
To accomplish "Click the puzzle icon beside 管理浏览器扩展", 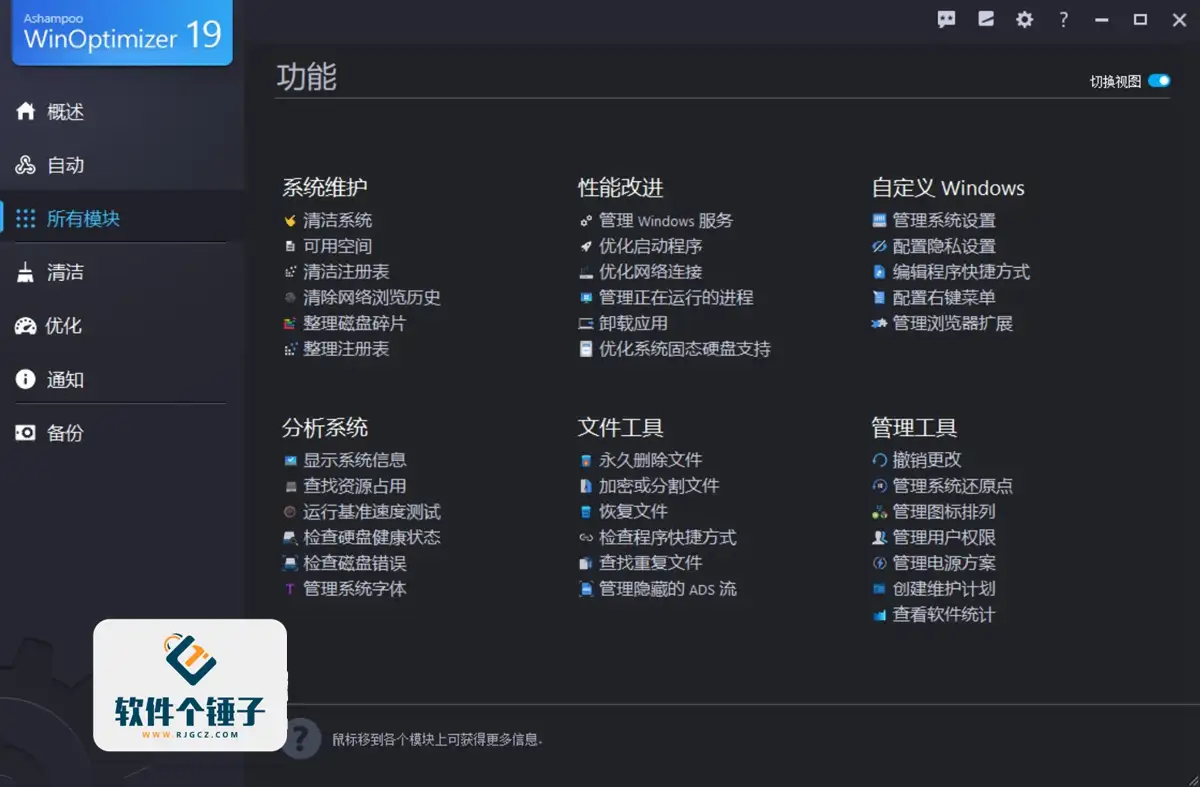I will coord(880,324).
